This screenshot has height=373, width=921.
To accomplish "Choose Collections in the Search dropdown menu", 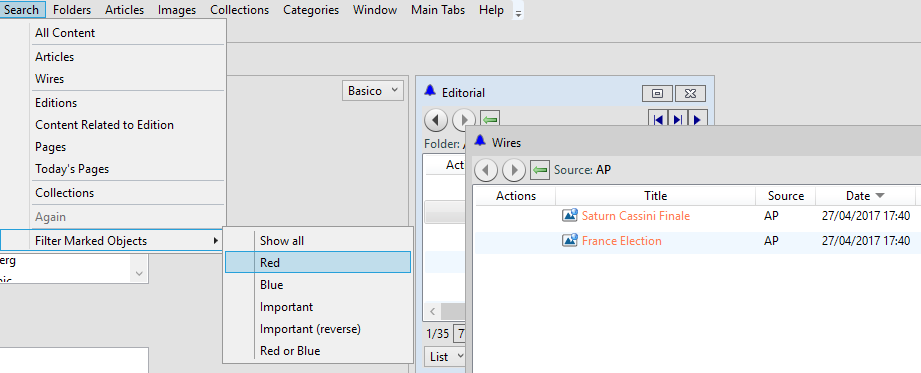I will (x=113, y=193).
